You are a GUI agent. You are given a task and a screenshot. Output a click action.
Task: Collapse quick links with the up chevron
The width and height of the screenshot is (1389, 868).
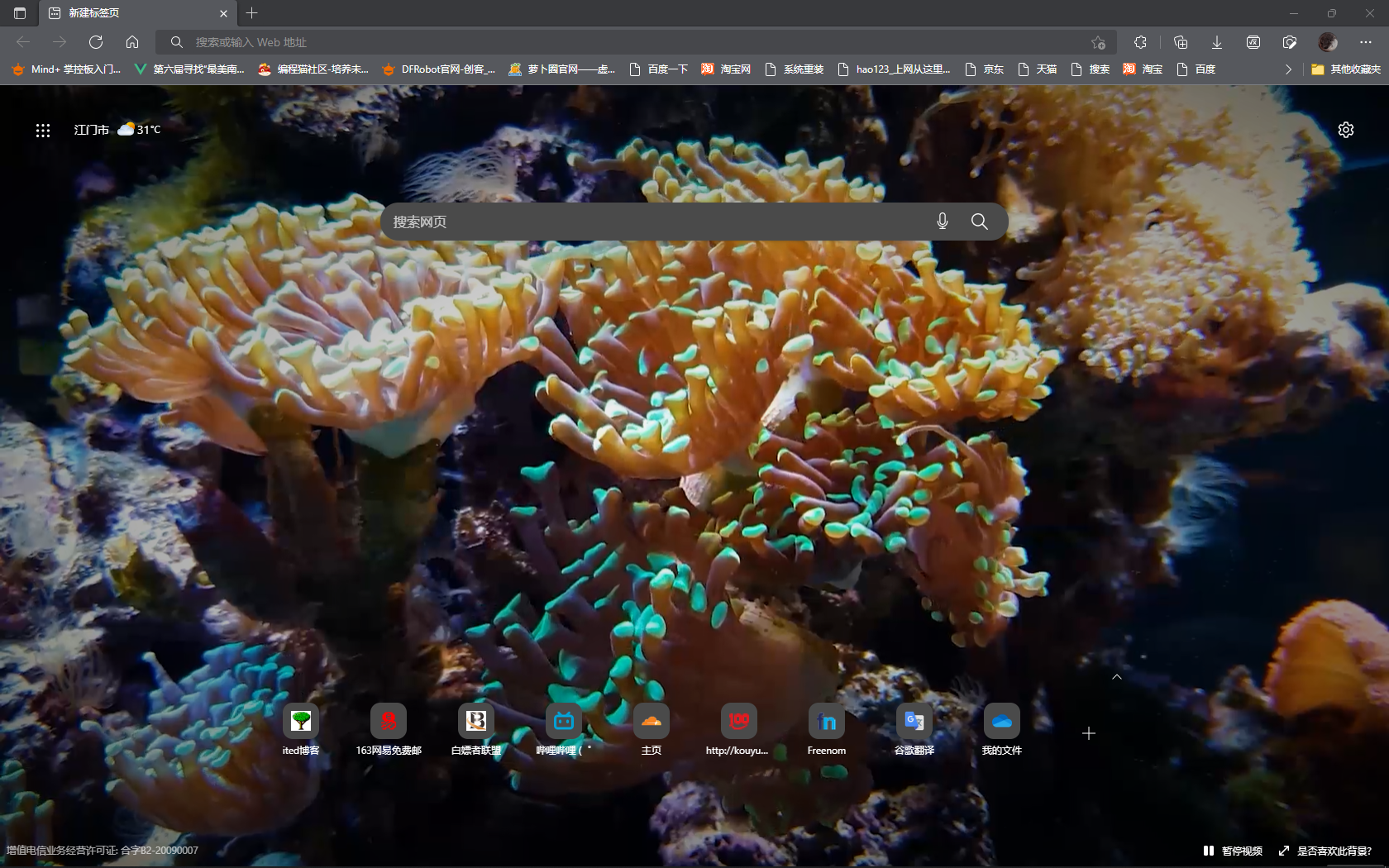pos(1117,677)
